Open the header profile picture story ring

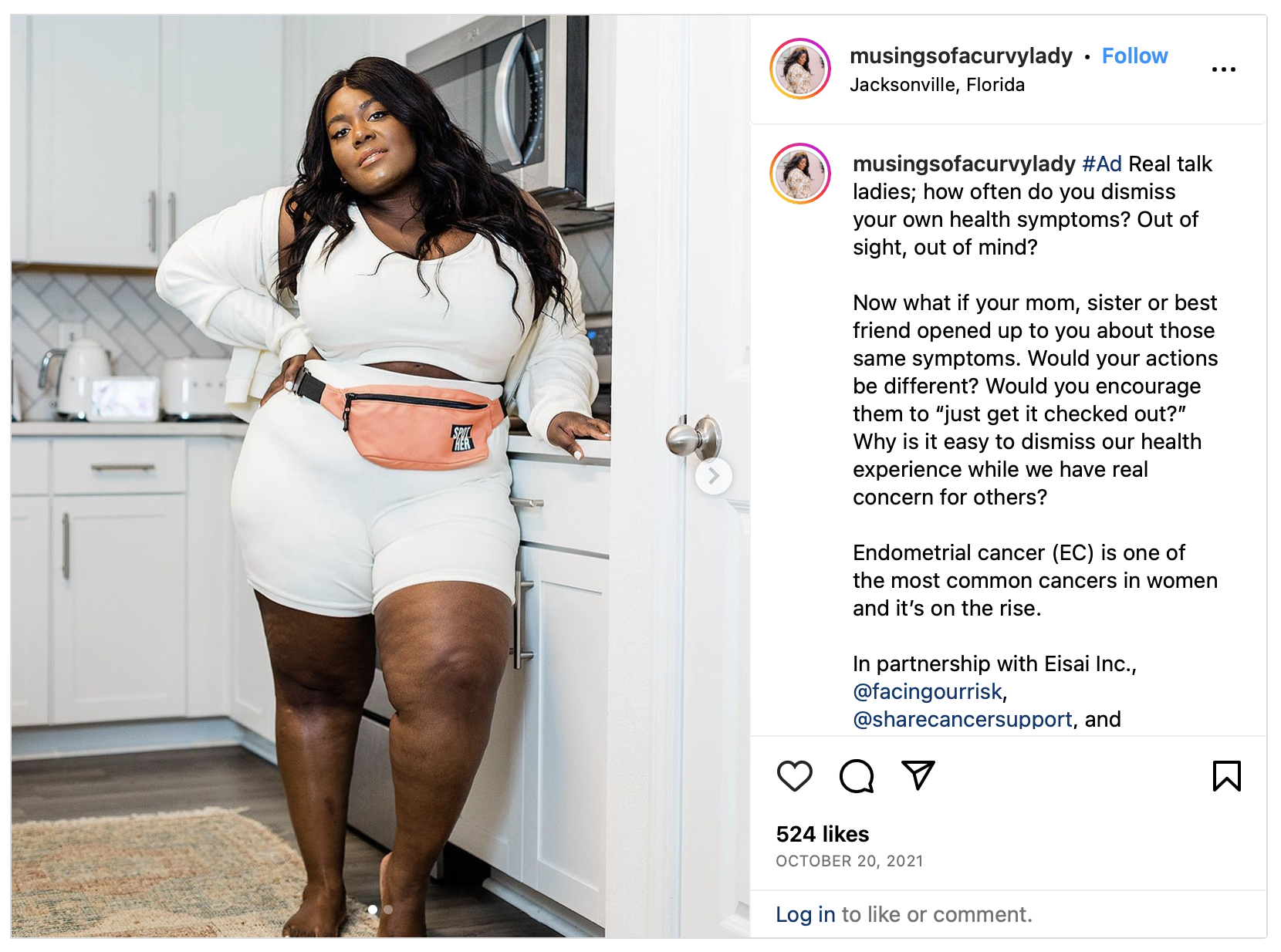800,69
